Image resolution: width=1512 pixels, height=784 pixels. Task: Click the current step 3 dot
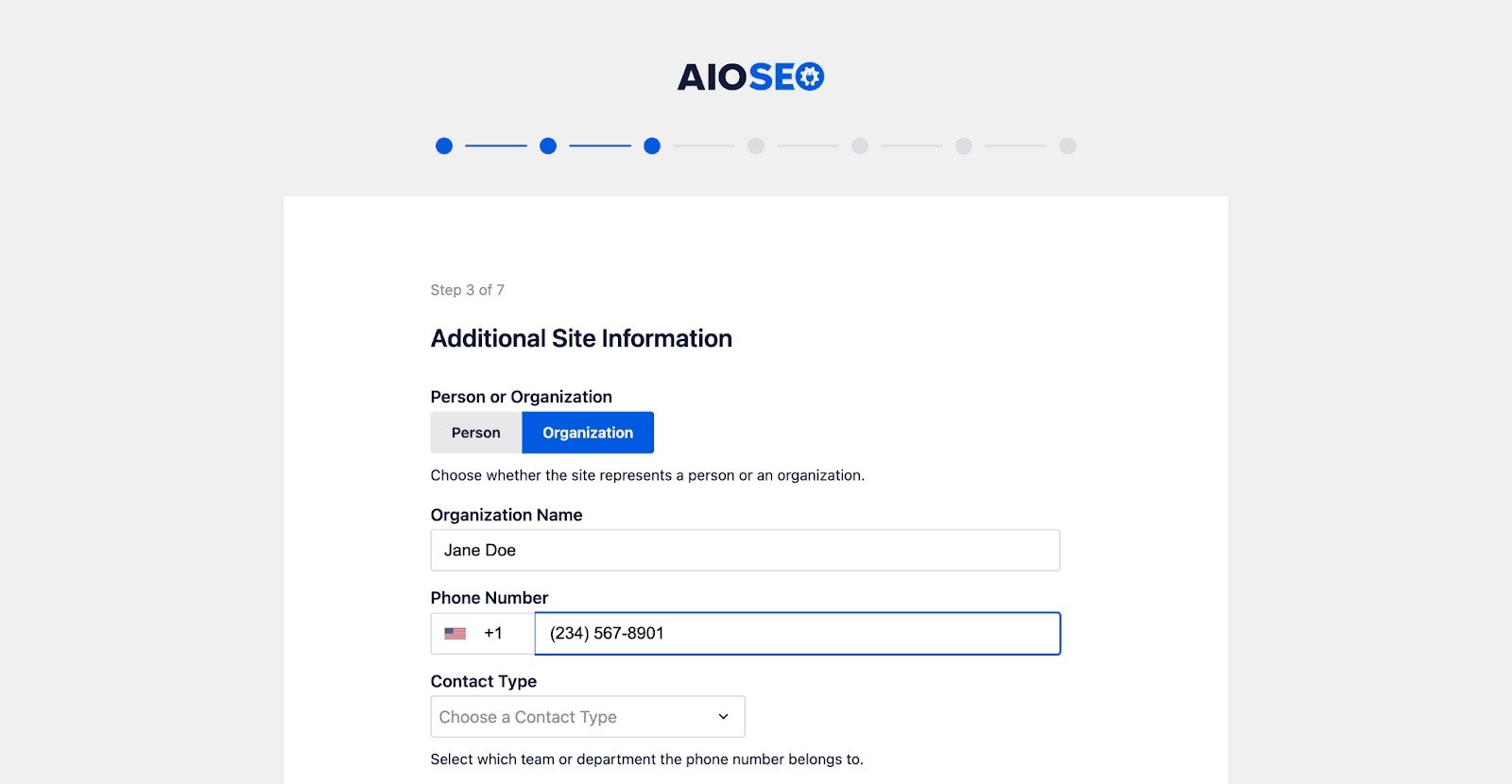click(652, 146)
